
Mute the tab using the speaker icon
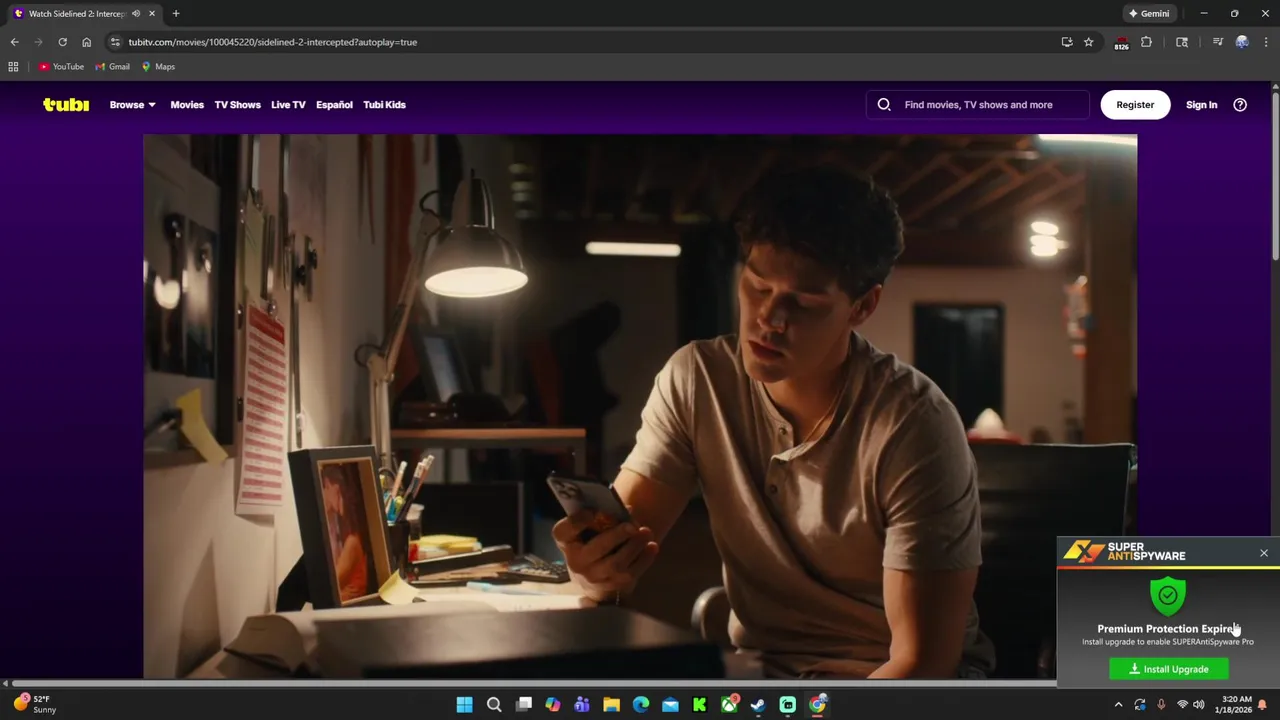[136, 14]
